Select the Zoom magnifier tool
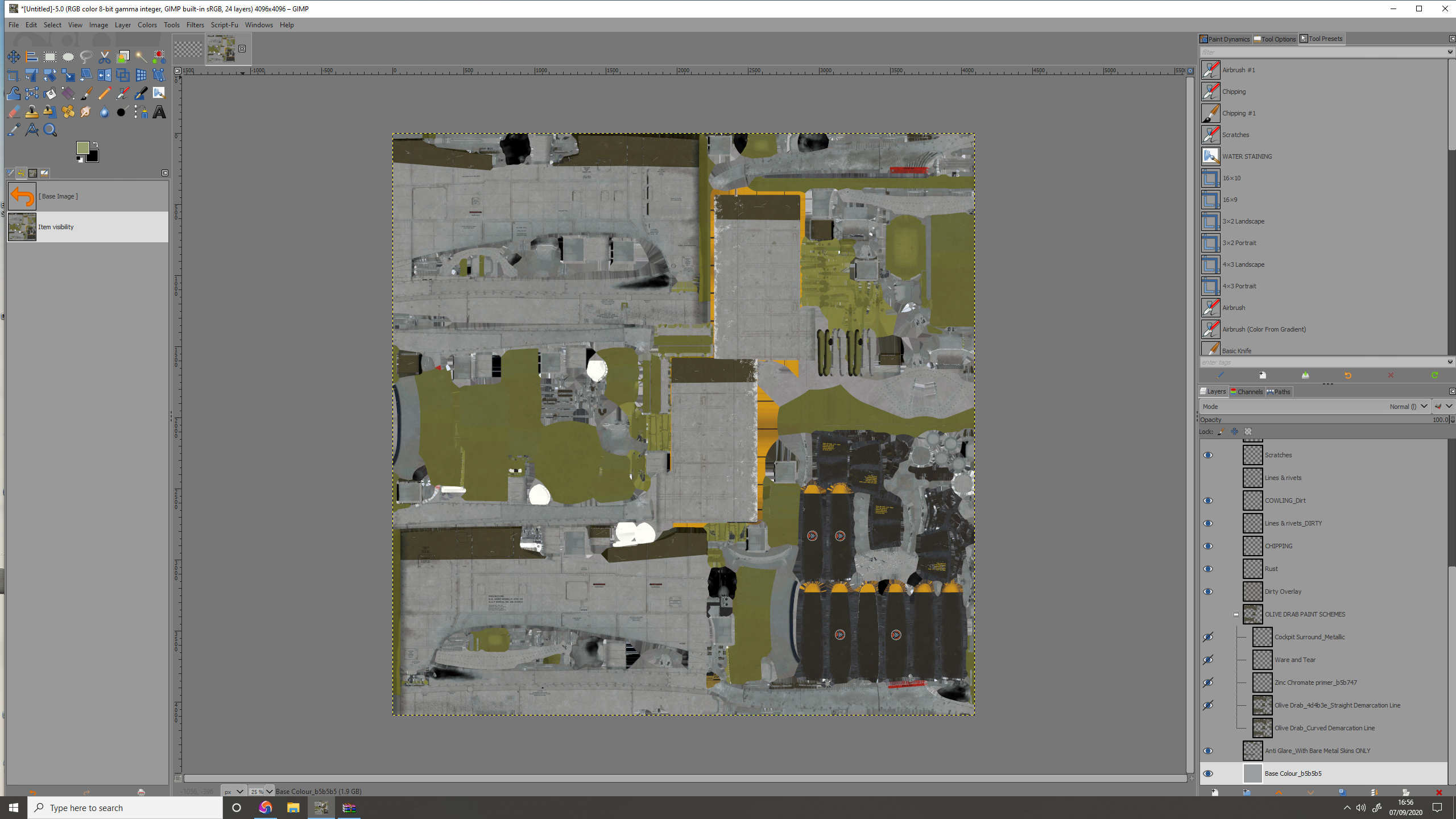Viewport: 1456px width, 819px height. [x=50, y=130]
